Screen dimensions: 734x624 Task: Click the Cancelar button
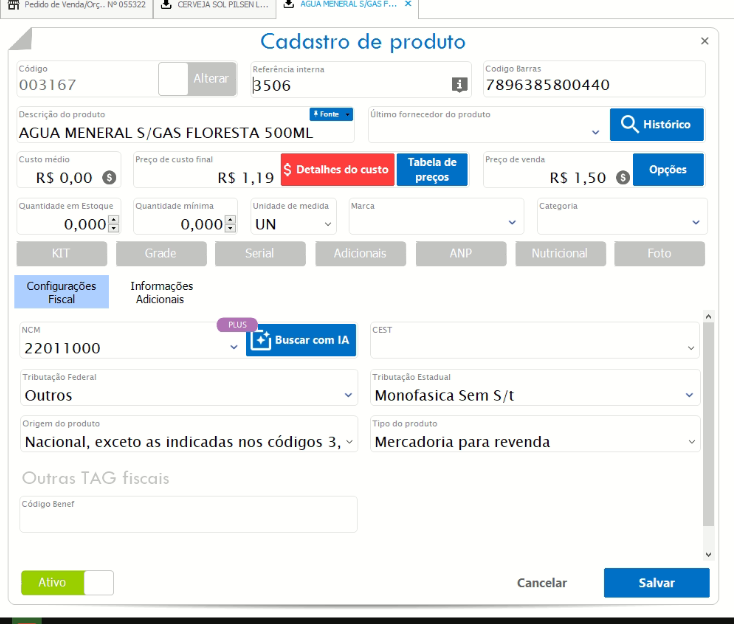click(x=541, y=583)
